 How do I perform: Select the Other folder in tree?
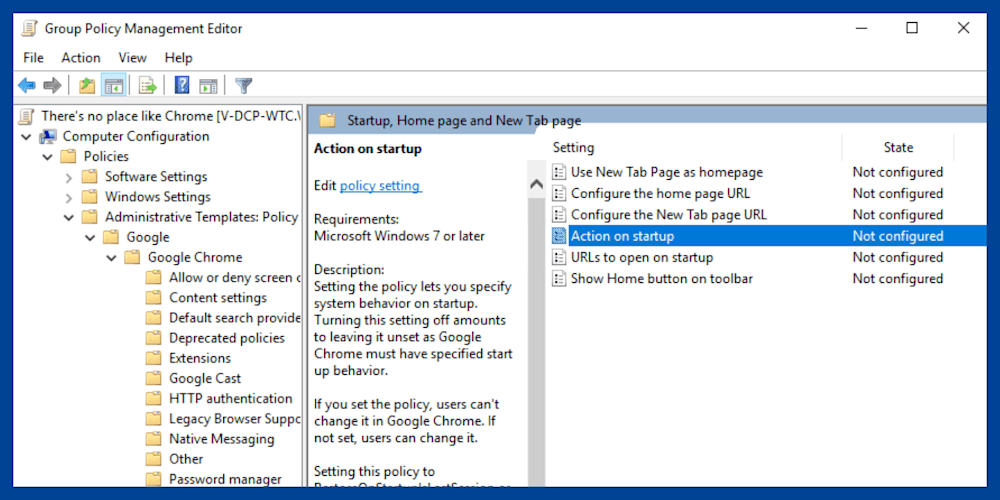coord(186,459)
